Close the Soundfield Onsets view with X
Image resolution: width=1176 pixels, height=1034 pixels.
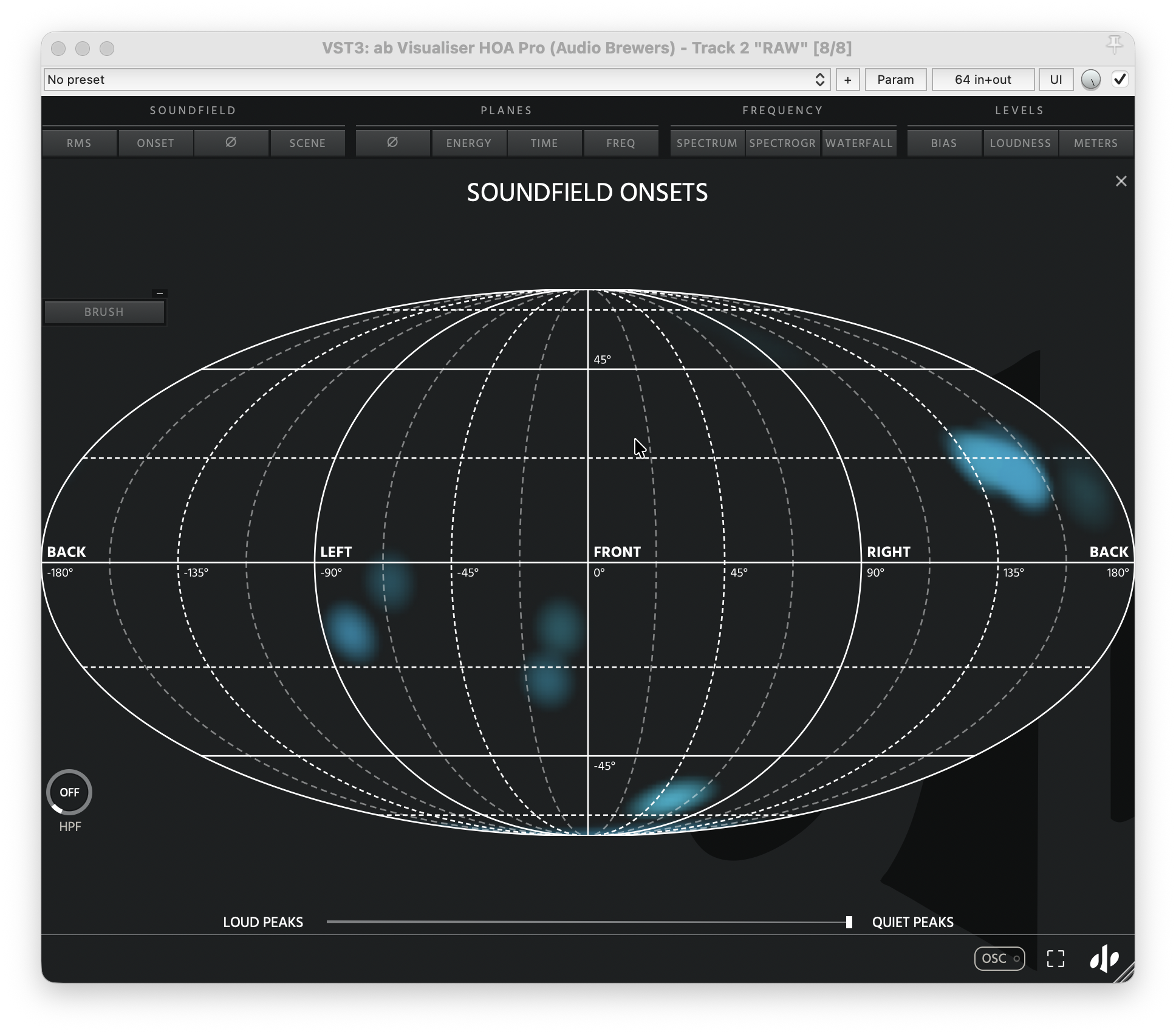tap(1121, 181)
